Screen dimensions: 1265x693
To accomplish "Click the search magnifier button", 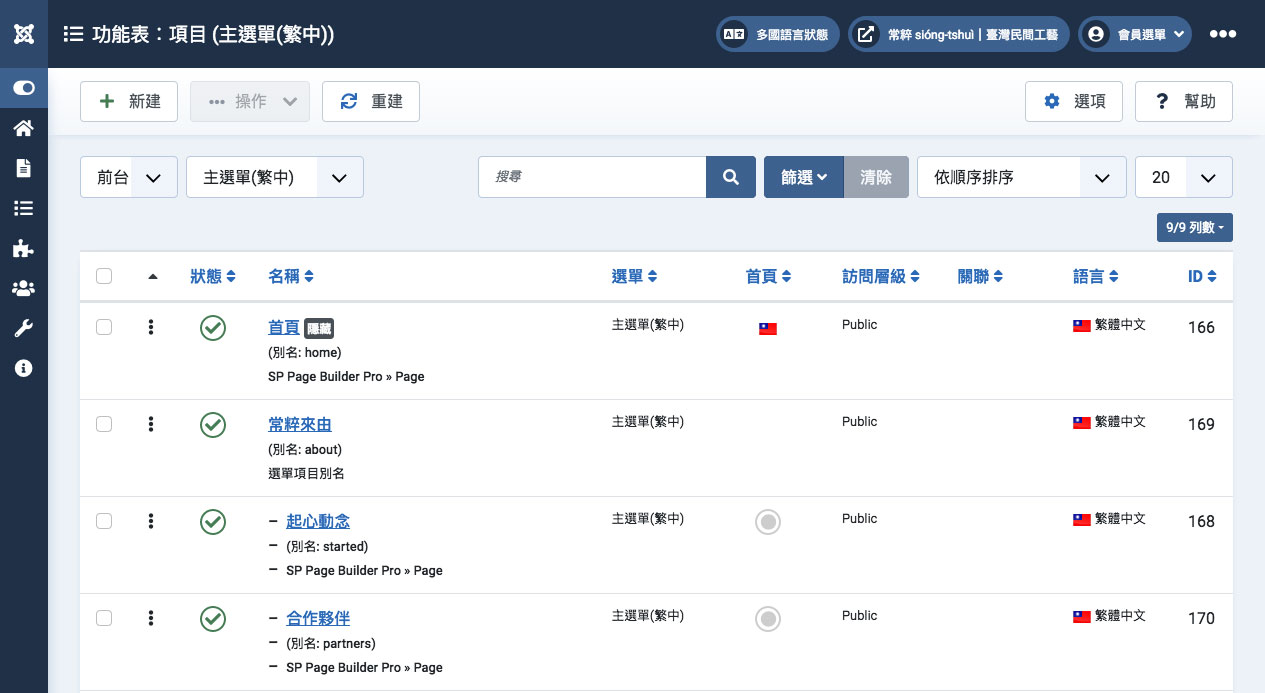I will click(x=731, y=177).
